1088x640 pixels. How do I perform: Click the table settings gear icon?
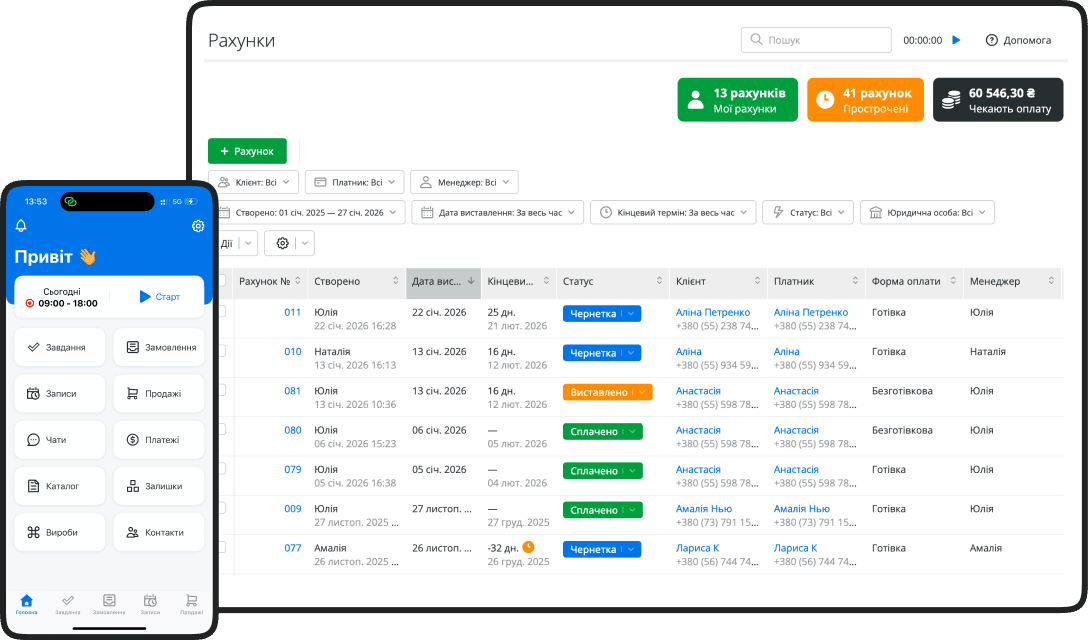point(283,243)
